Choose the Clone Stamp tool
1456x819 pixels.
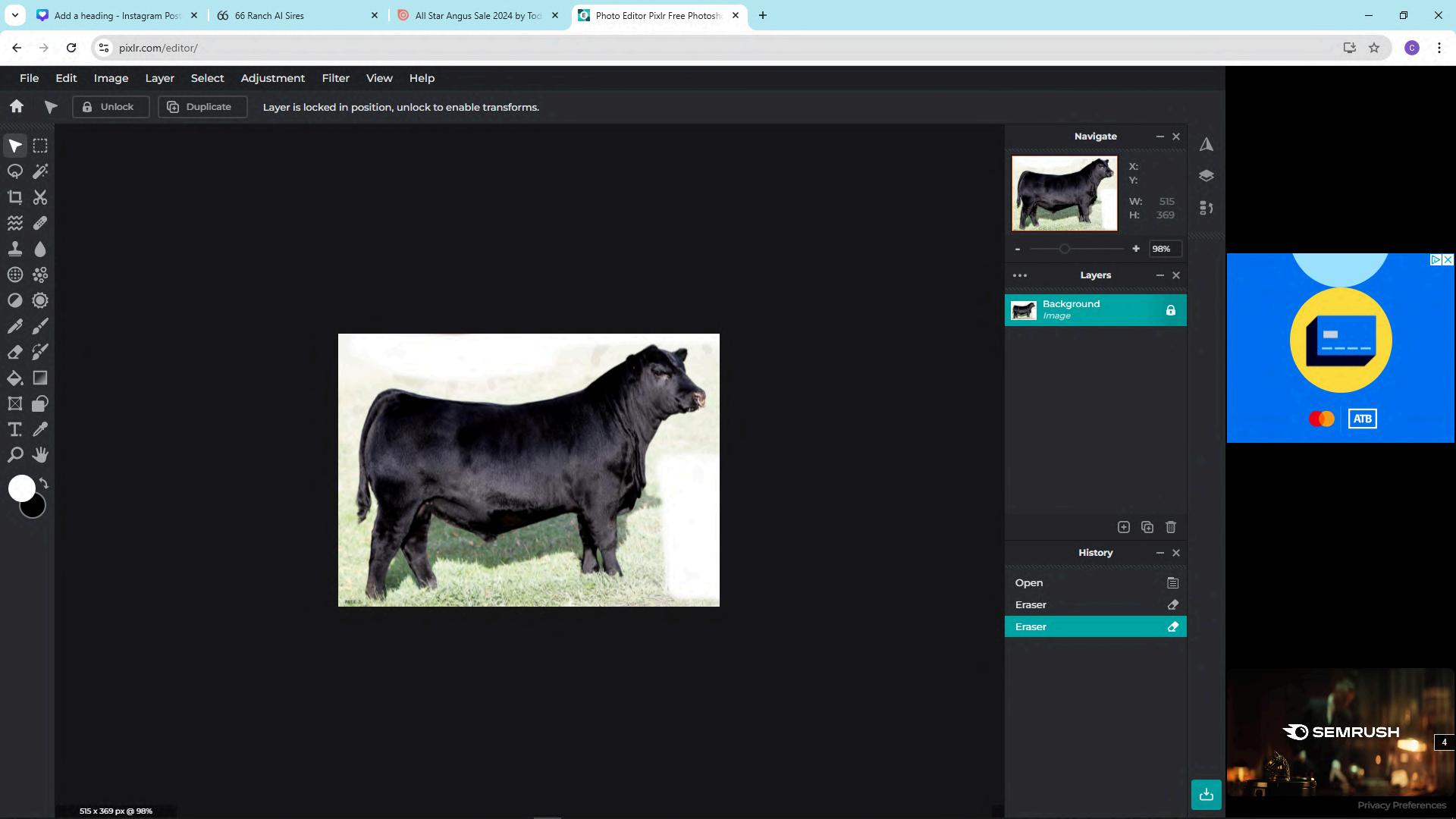coord(15,249)
